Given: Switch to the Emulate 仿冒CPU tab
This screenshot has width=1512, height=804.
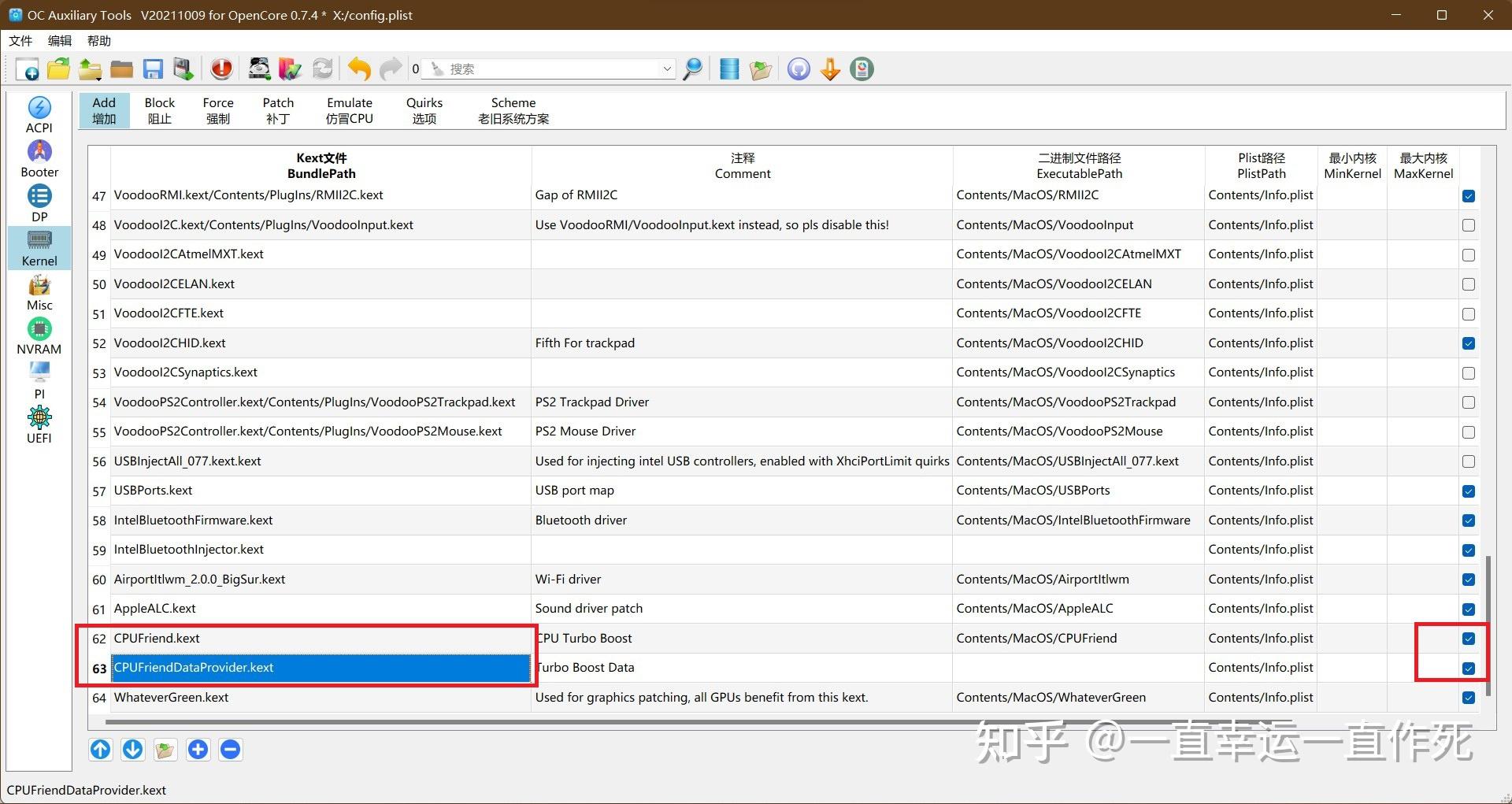Looking at the screenshot, I should (350, 110).
